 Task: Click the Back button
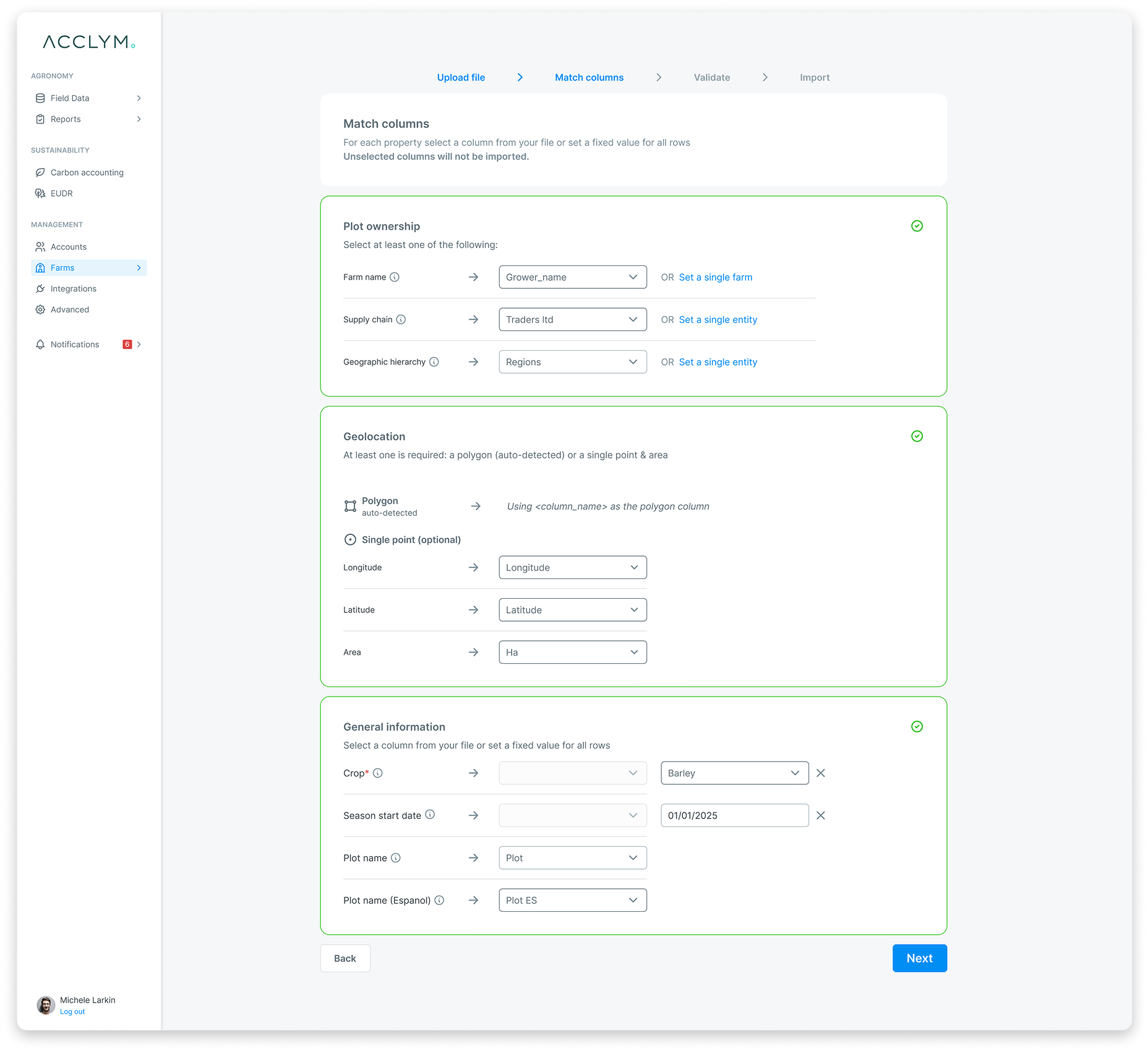345,959
